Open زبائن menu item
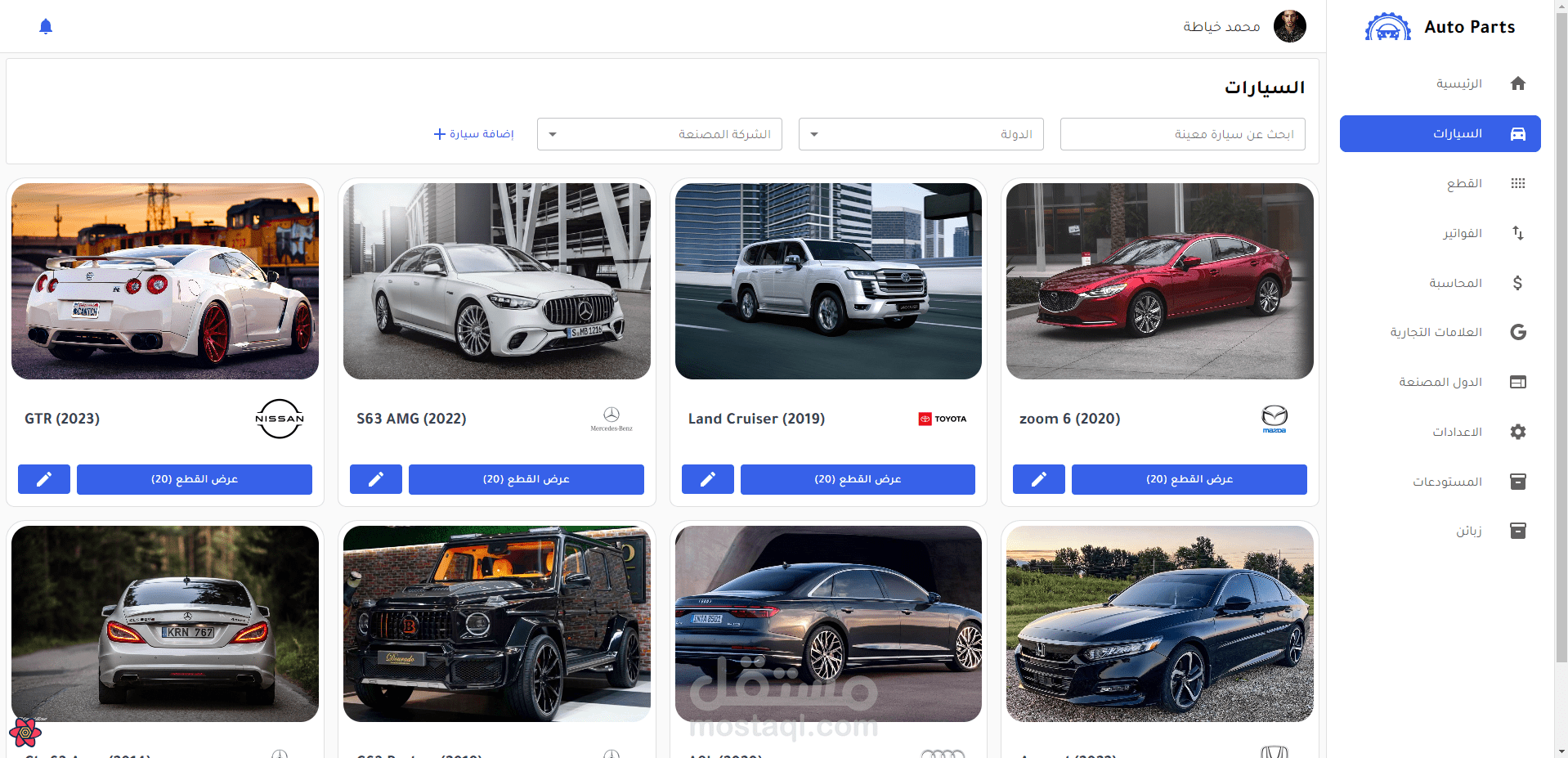 (1440, 531)
